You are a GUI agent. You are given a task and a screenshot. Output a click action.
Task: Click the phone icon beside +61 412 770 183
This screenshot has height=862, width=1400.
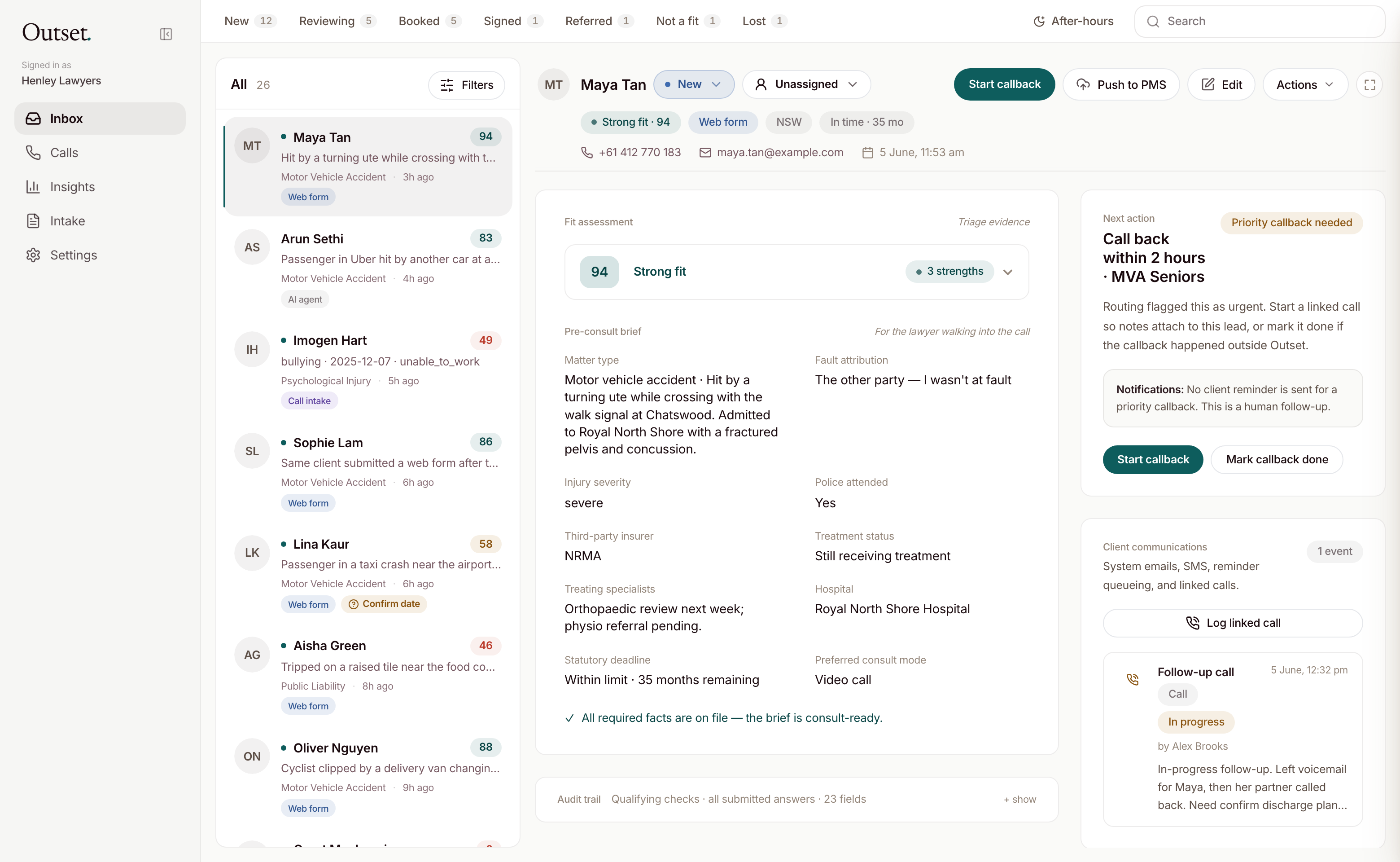[x=586, y=152]
